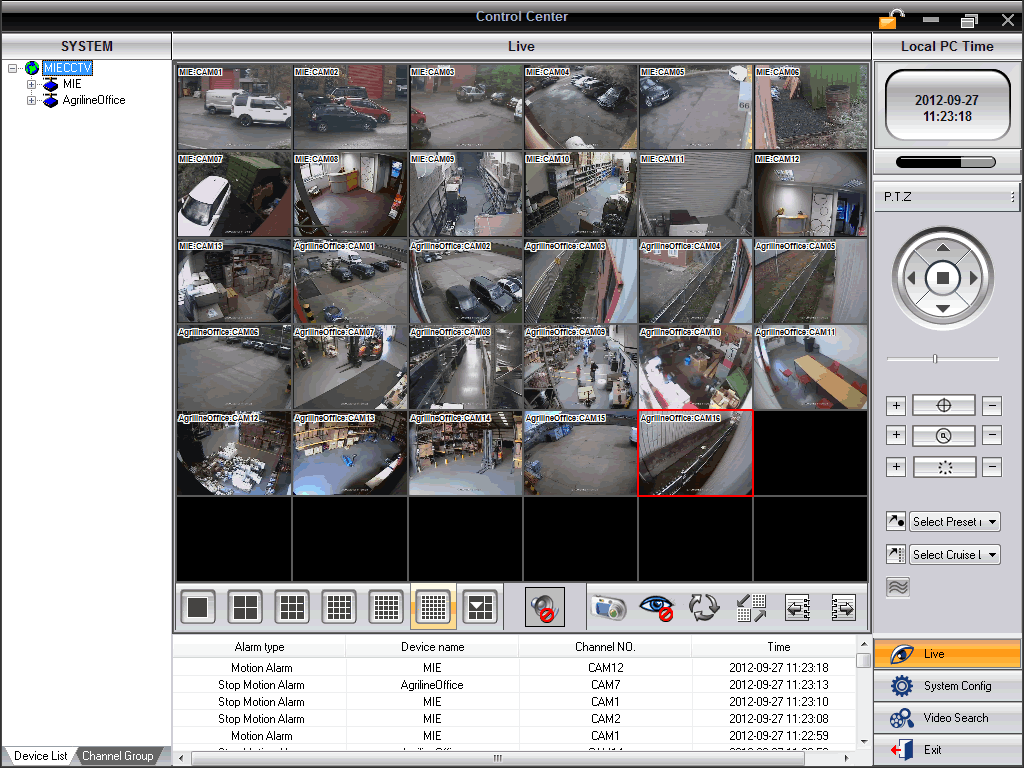Expand the MIE device tree node
The width and height of the screenshot is (1024, 768).
click(31, 85)
